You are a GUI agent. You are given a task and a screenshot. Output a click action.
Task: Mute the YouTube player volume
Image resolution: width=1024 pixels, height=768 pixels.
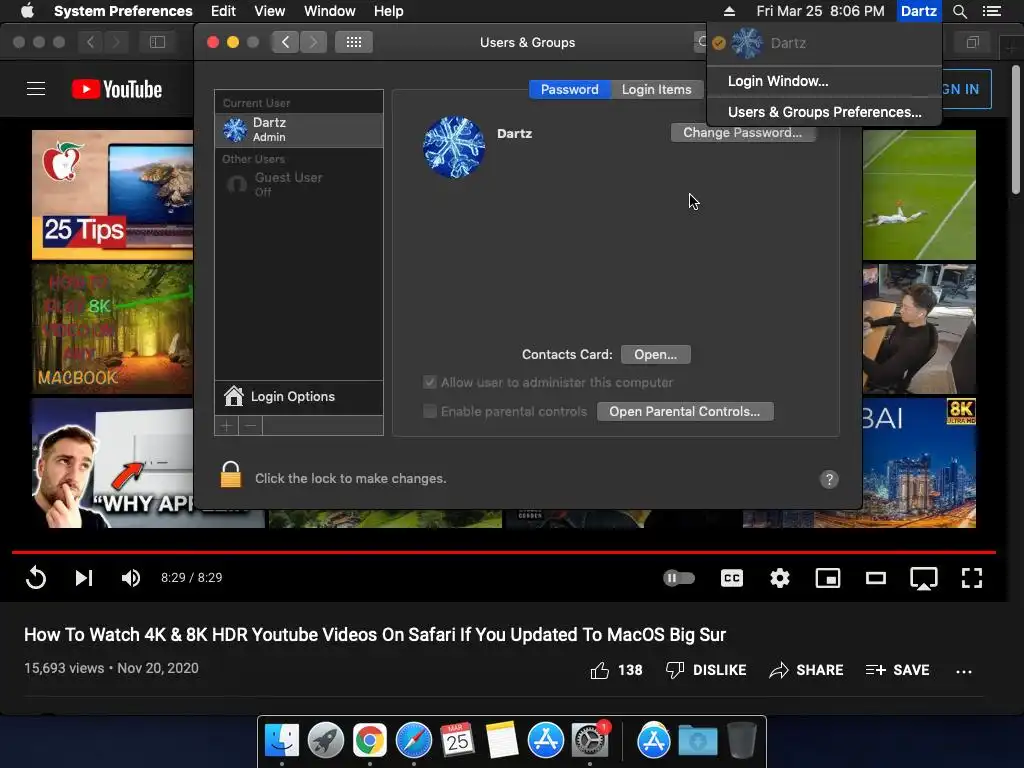pos(131,578)
